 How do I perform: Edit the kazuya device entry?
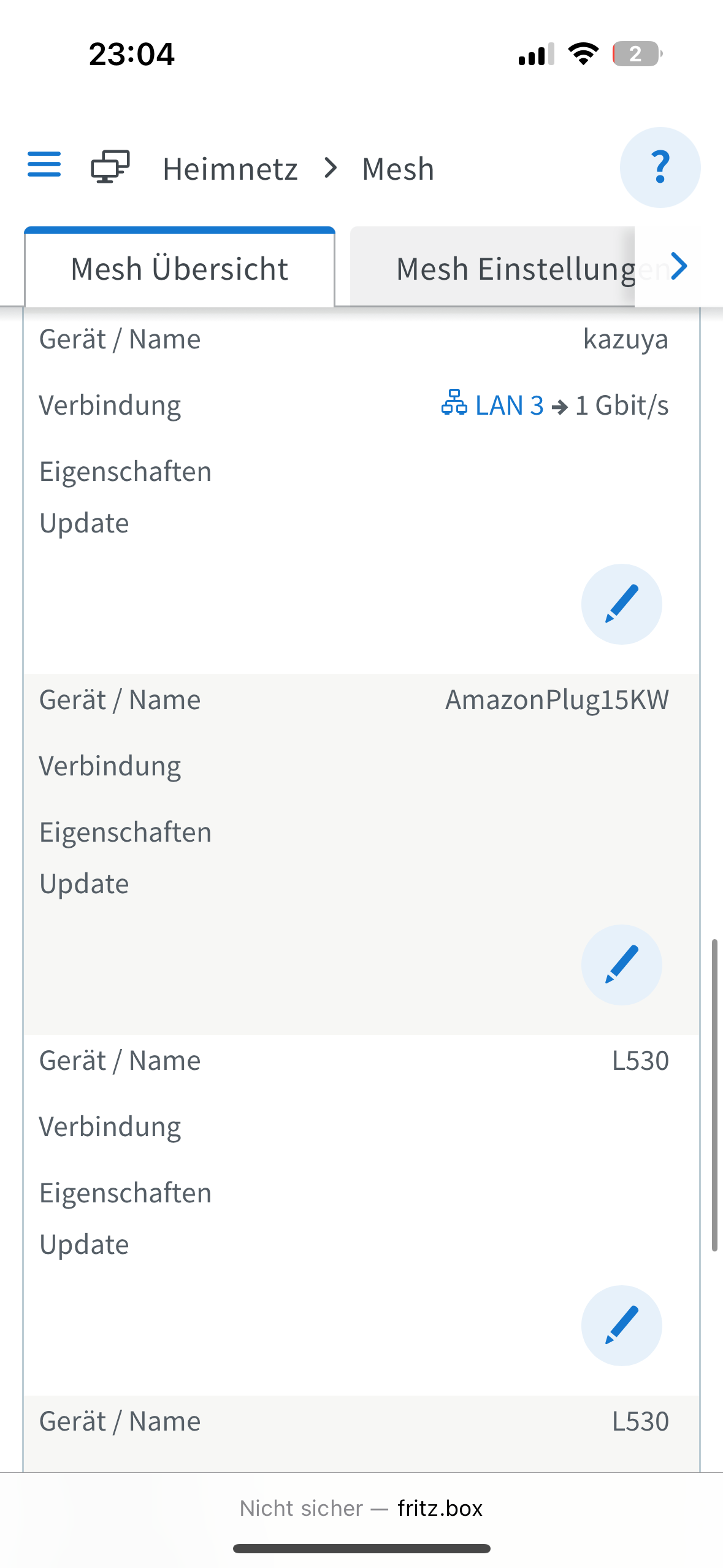621,604
